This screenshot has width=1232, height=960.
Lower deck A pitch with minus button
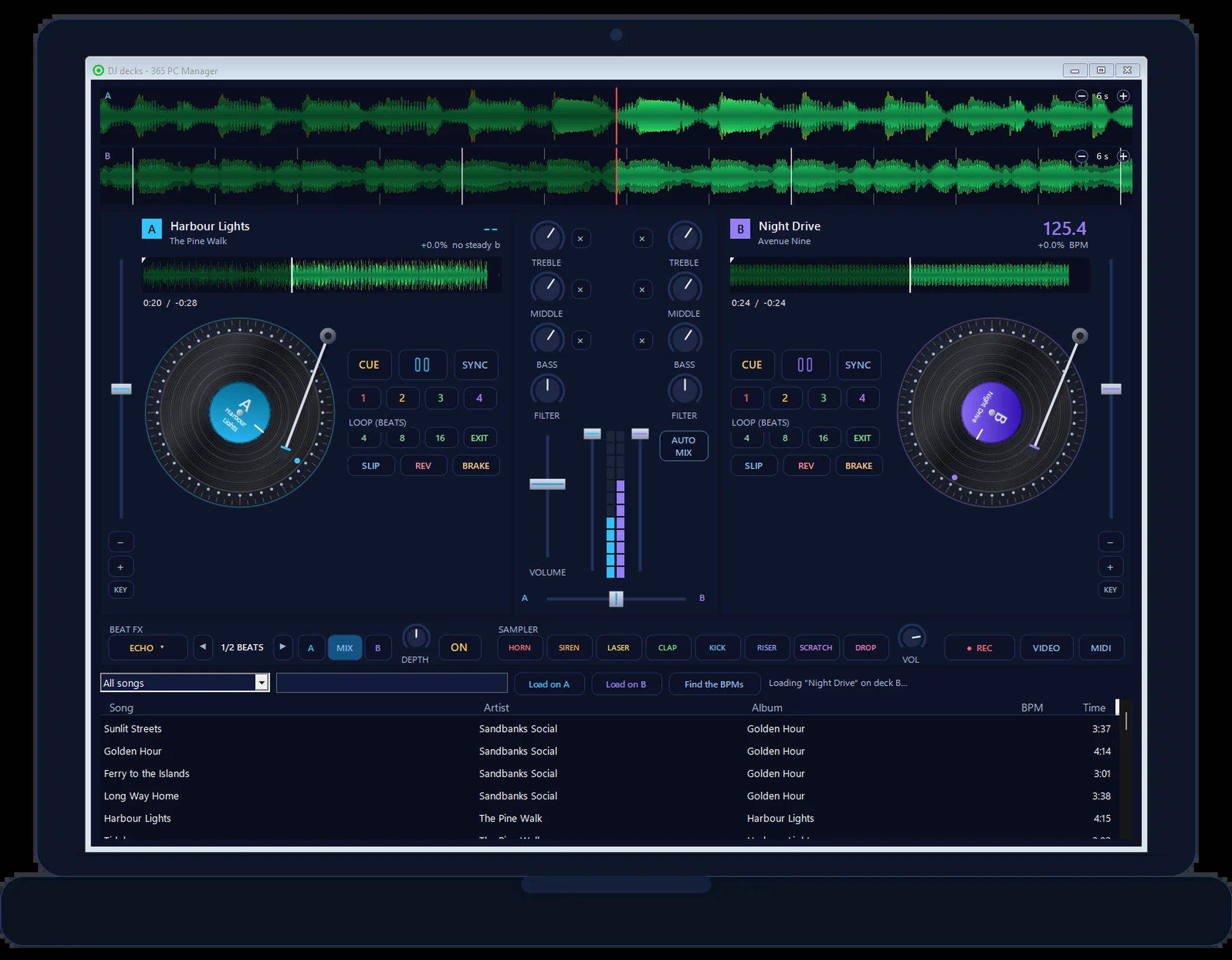[x=120, y=542]
